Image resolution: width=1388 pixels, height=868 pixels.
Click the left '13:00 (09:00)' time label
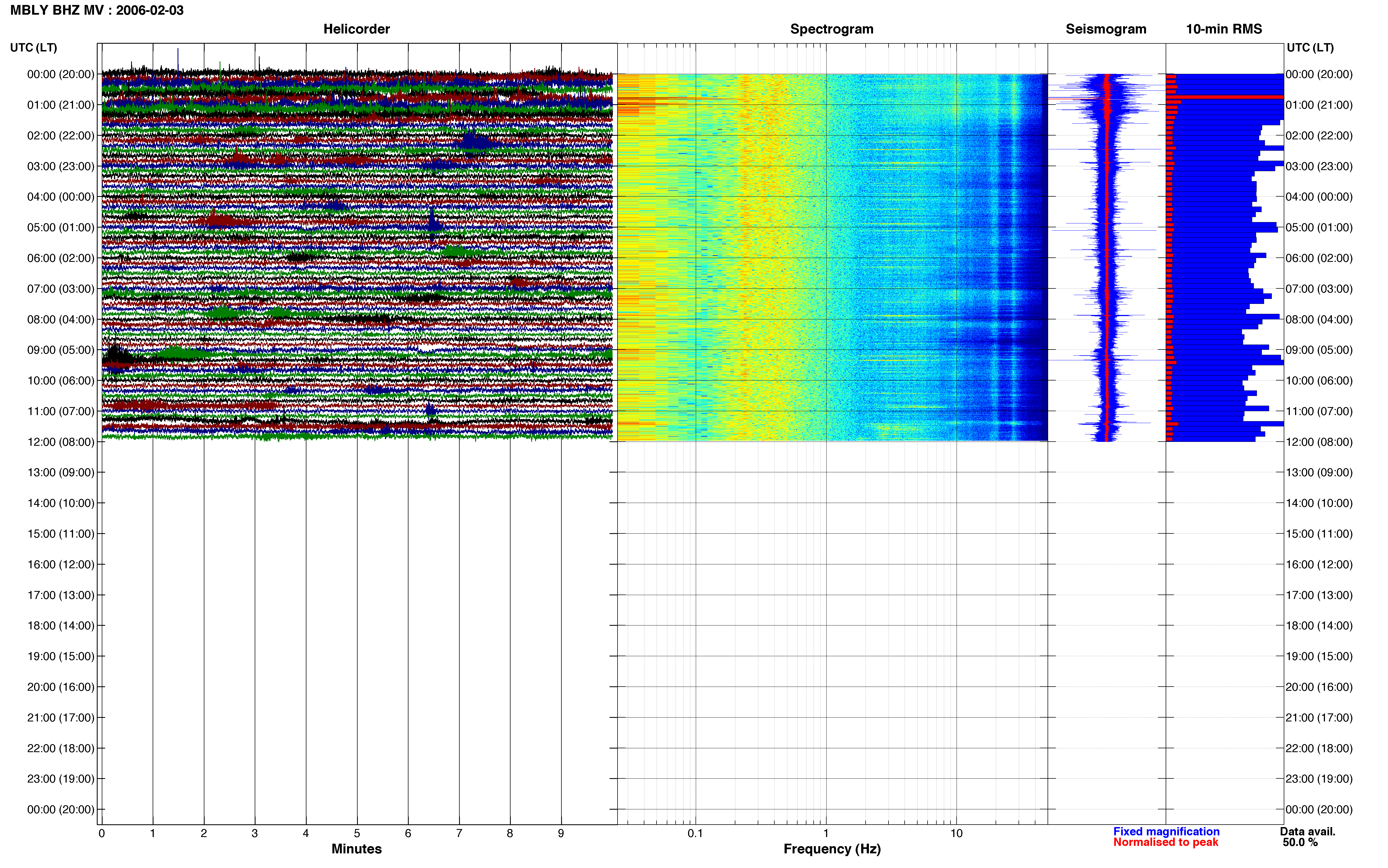[x=61, y=473]
